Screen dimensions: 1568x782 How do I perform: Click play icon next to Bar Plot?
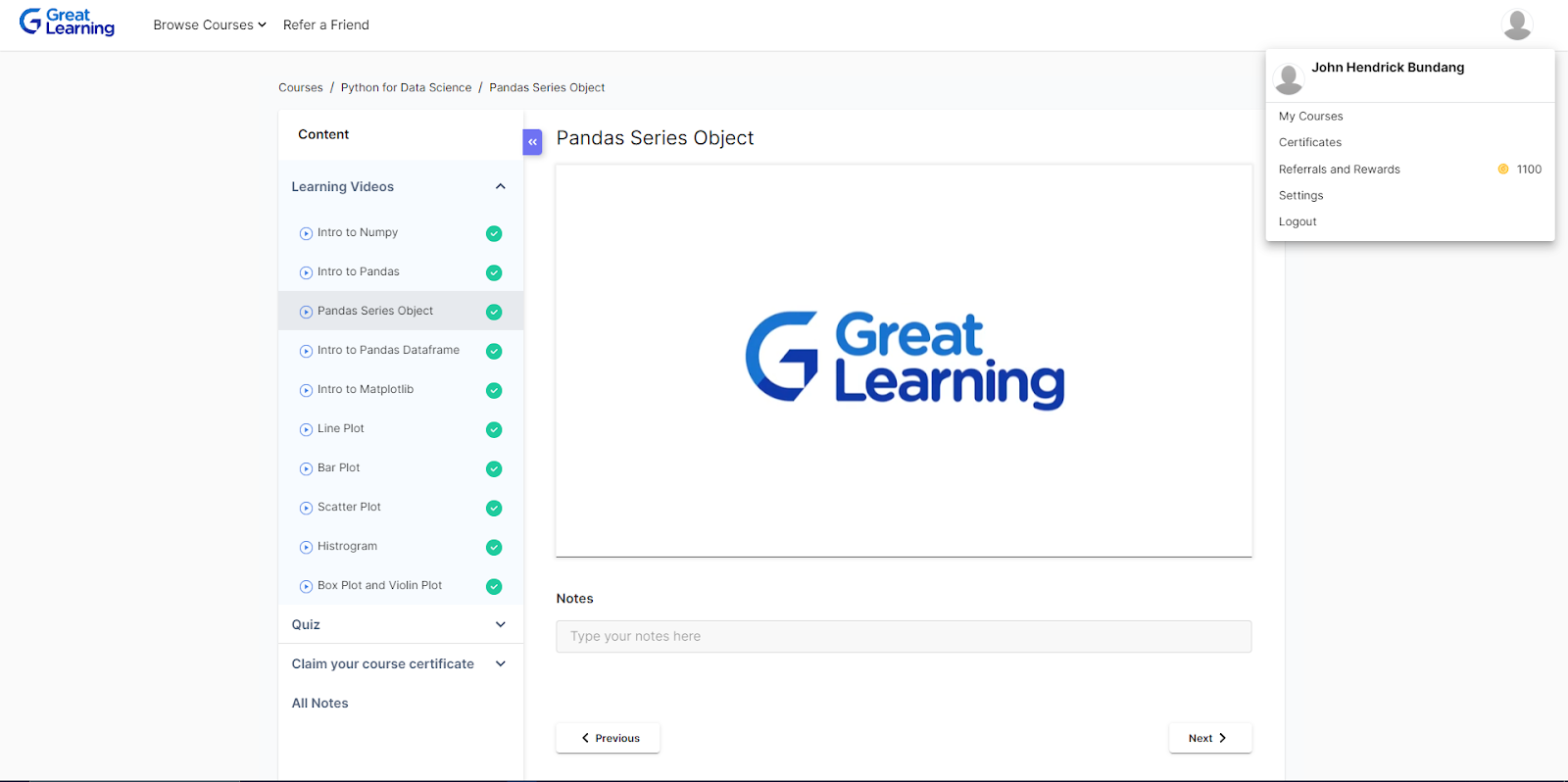(306, 468)
